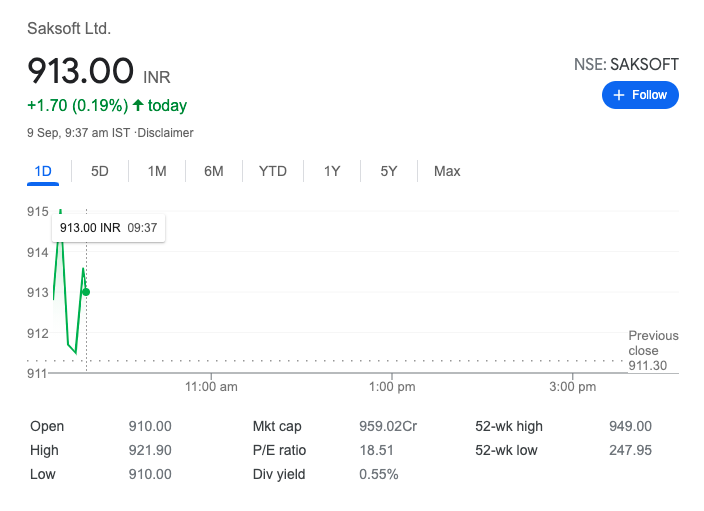704x511 pixels.
Task: Click the 9 Sep, 9:37 am IST timestamp
Action: pos(79,133)
